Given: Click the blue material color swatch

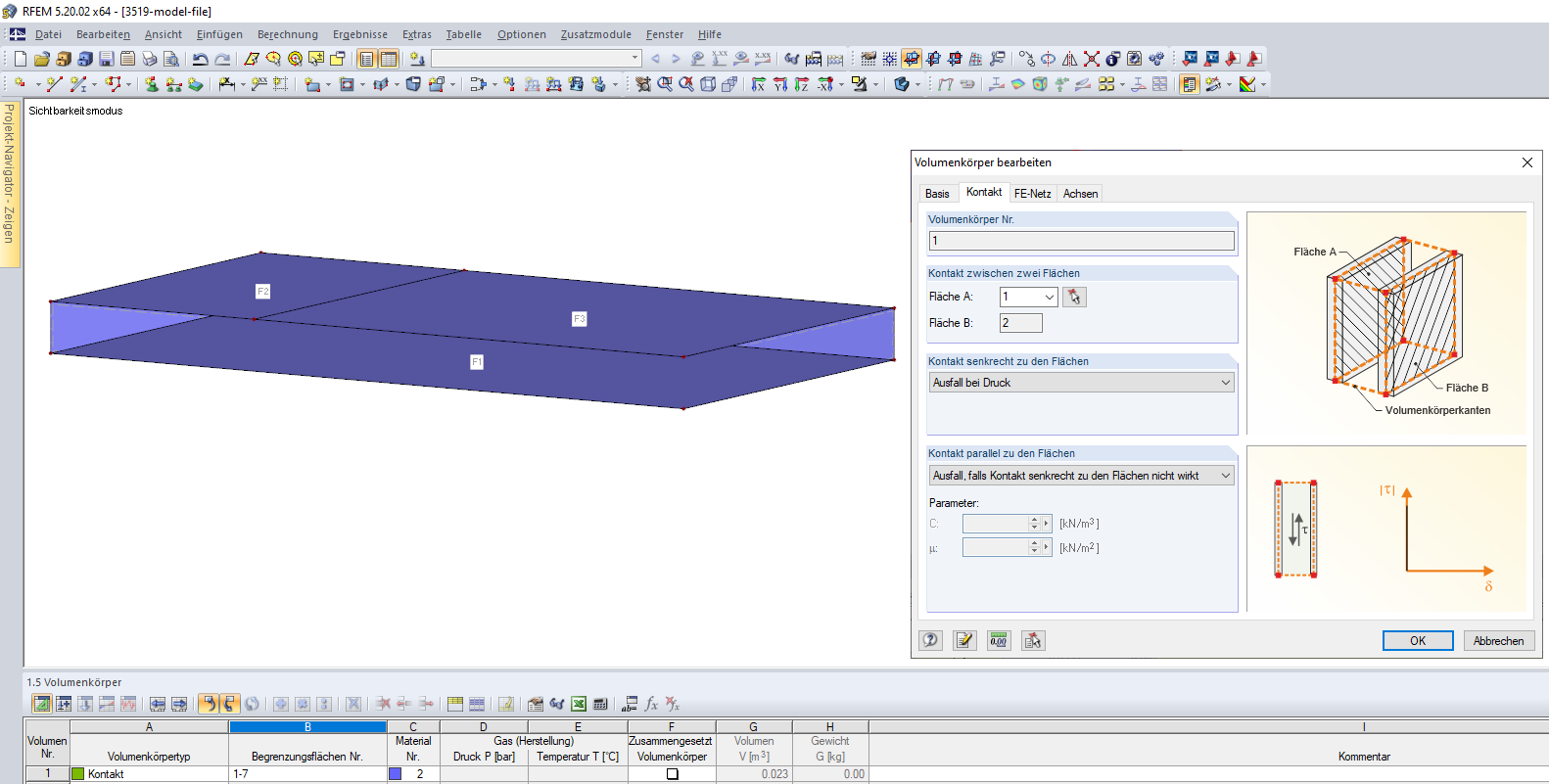Looking at the screenshot, I should [396, 774].
